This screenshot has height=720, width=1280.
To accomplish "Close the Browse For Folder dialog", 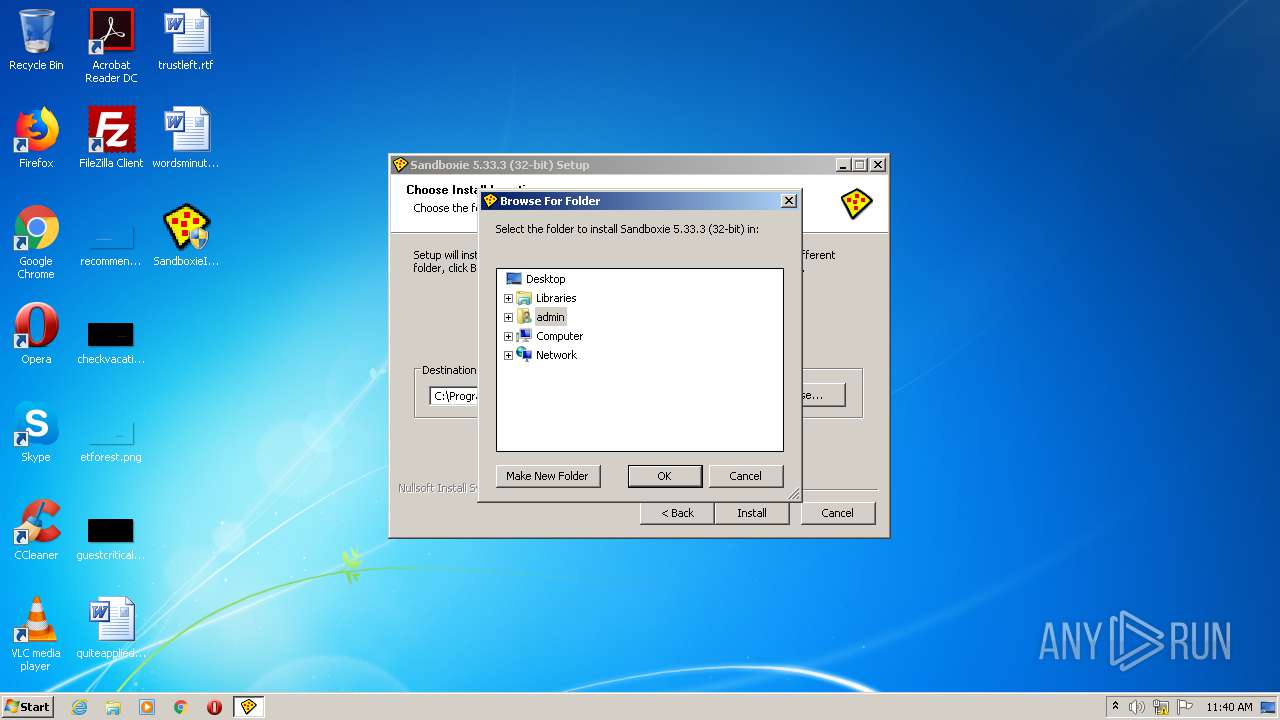I will [788, 201].
